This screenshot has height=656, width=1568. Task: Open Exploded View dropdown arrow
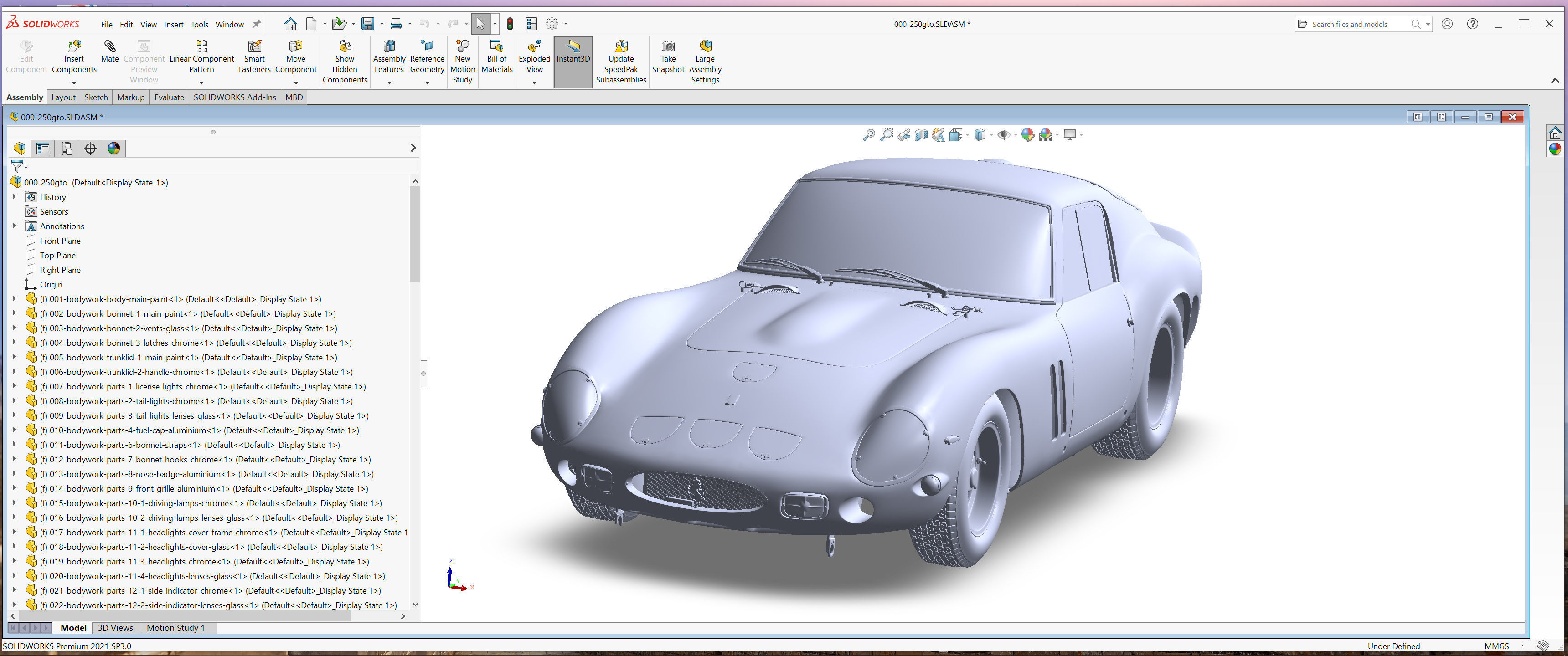coord(534,83)
